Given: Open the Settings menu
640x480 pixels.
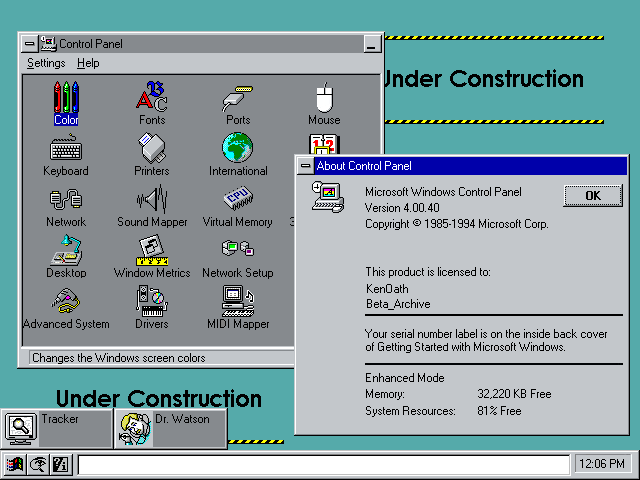Looking at the screenshot, I should coord(46,63).
